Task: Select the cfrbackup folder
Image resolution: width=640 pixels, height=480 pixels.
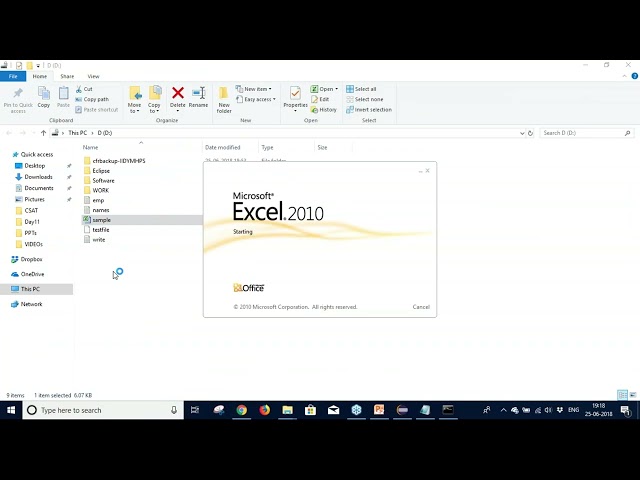Action: (x=114, y=161)
